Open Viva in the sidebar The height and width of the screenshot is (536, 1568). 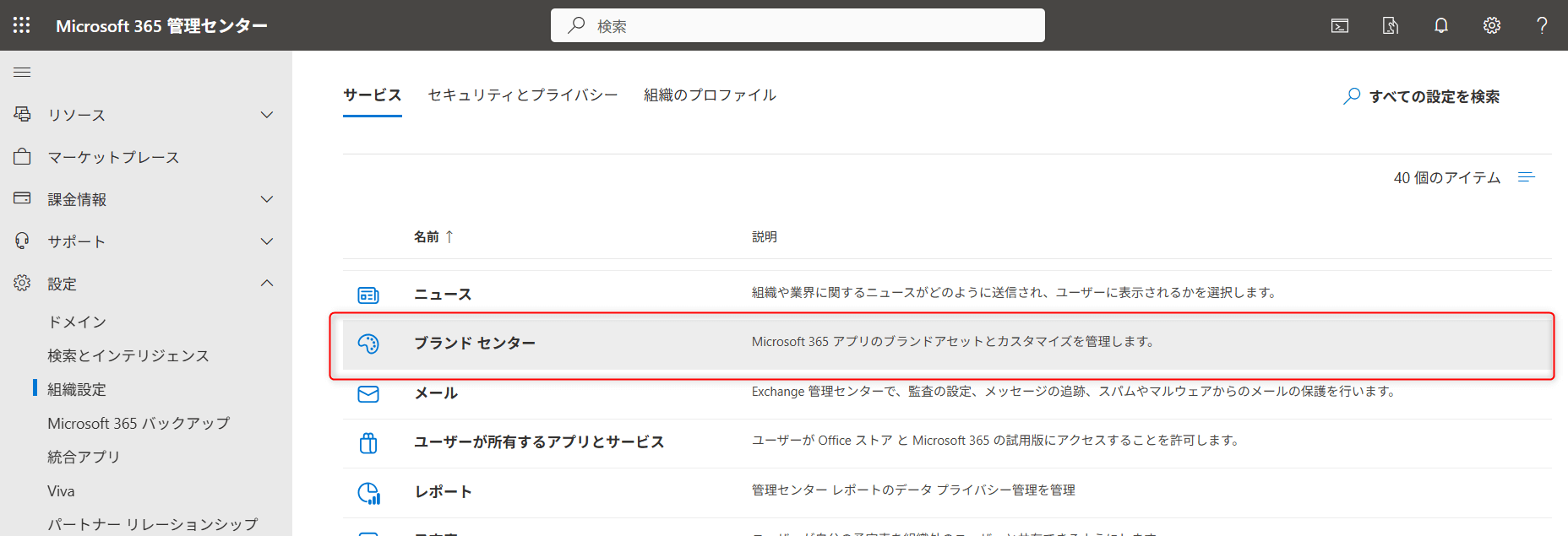click(61, 490)
